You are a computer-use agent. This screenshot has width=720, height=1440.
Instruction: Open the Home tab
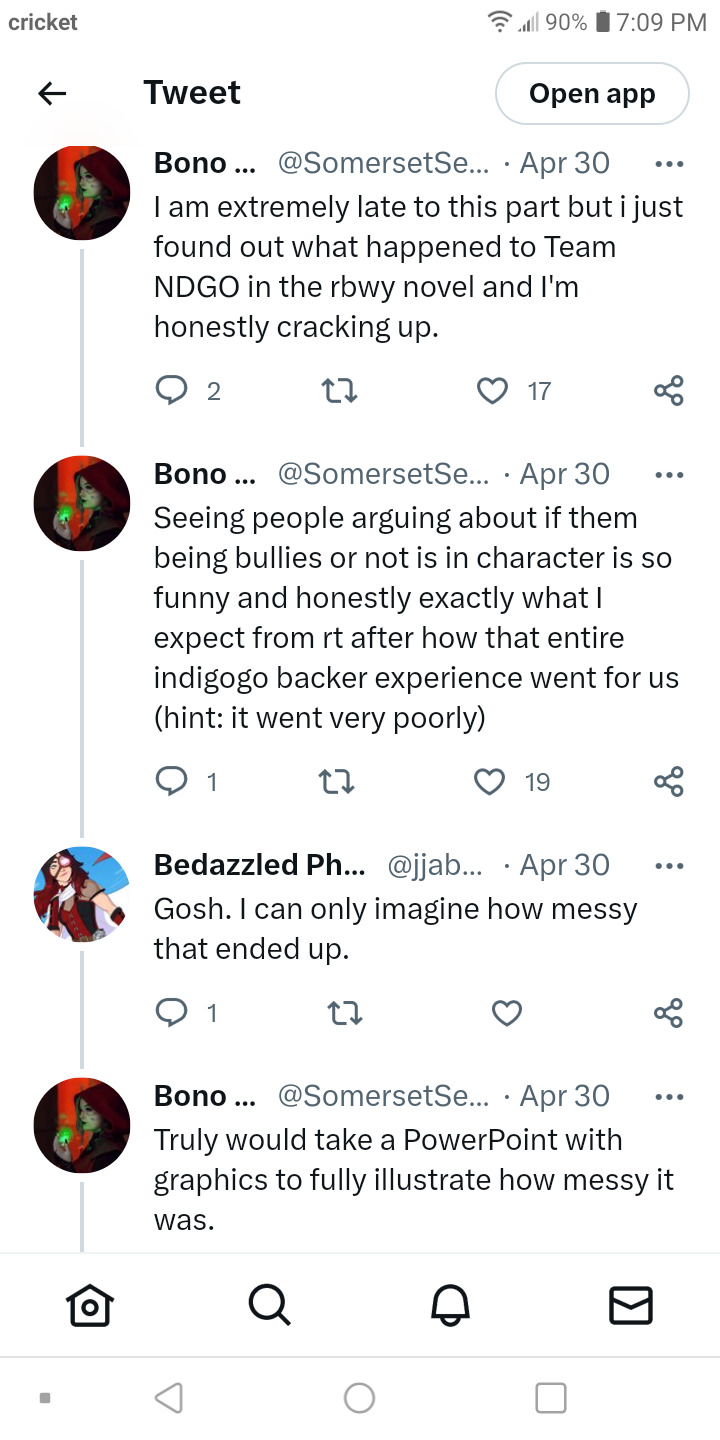(89, 1304)
